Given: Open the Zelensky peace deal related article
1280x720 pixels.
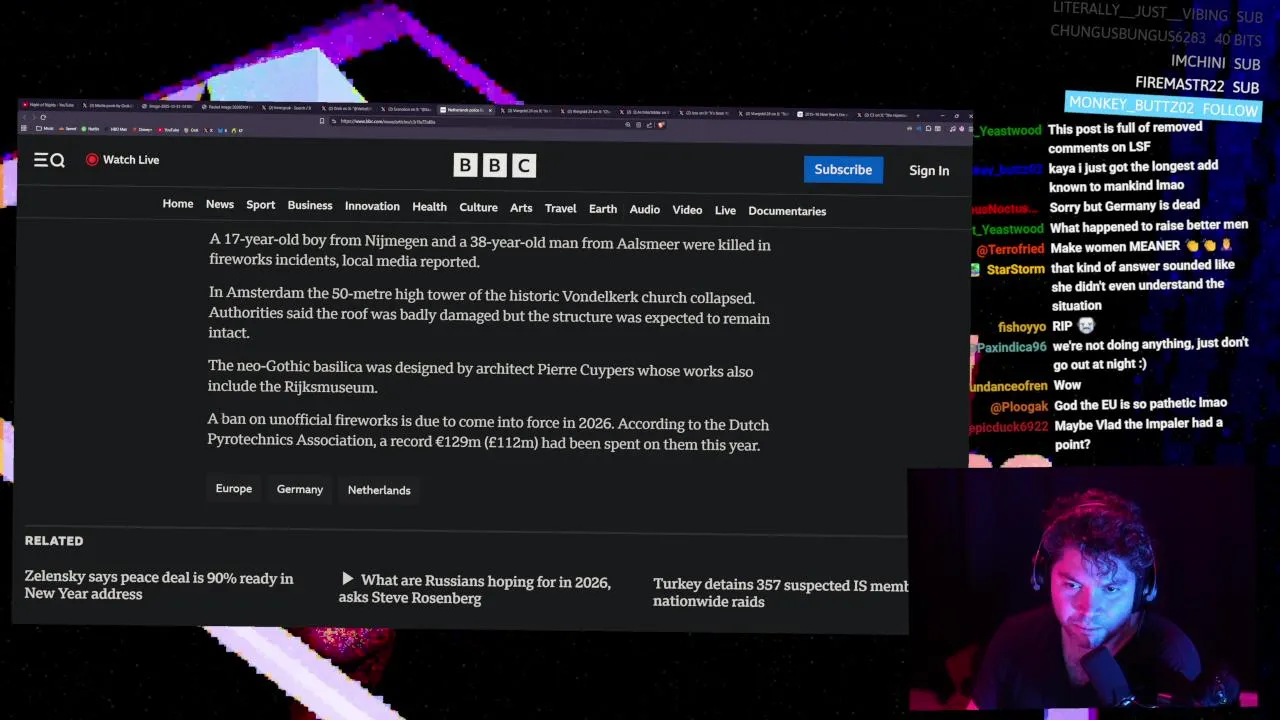Looking at the screenshot, I should pos(159,586).
